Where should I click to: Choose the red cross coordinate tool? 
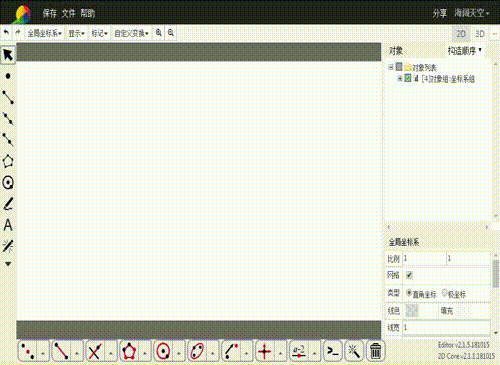coord(265,351)
